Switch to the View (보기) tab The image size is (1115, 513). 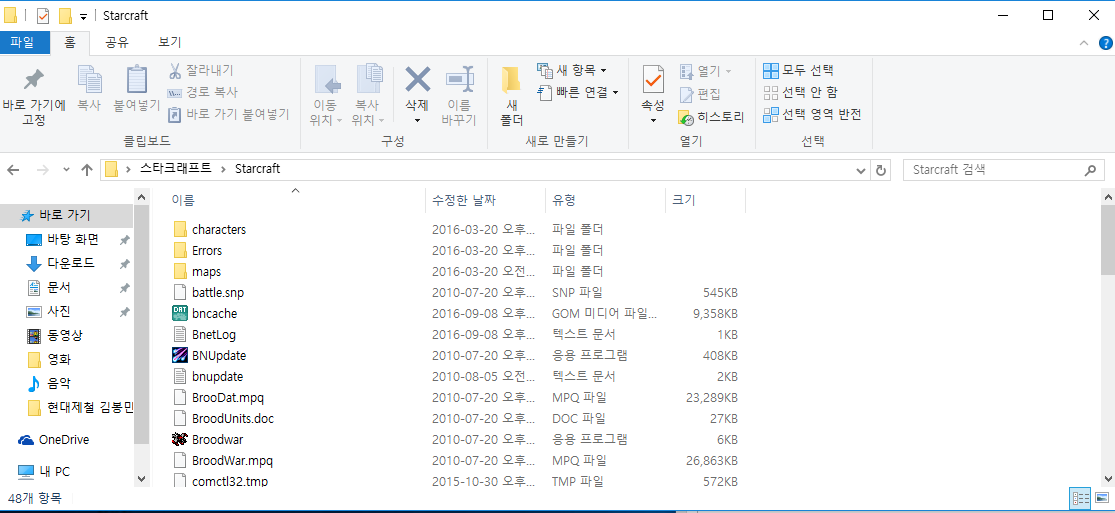(170, 43)
